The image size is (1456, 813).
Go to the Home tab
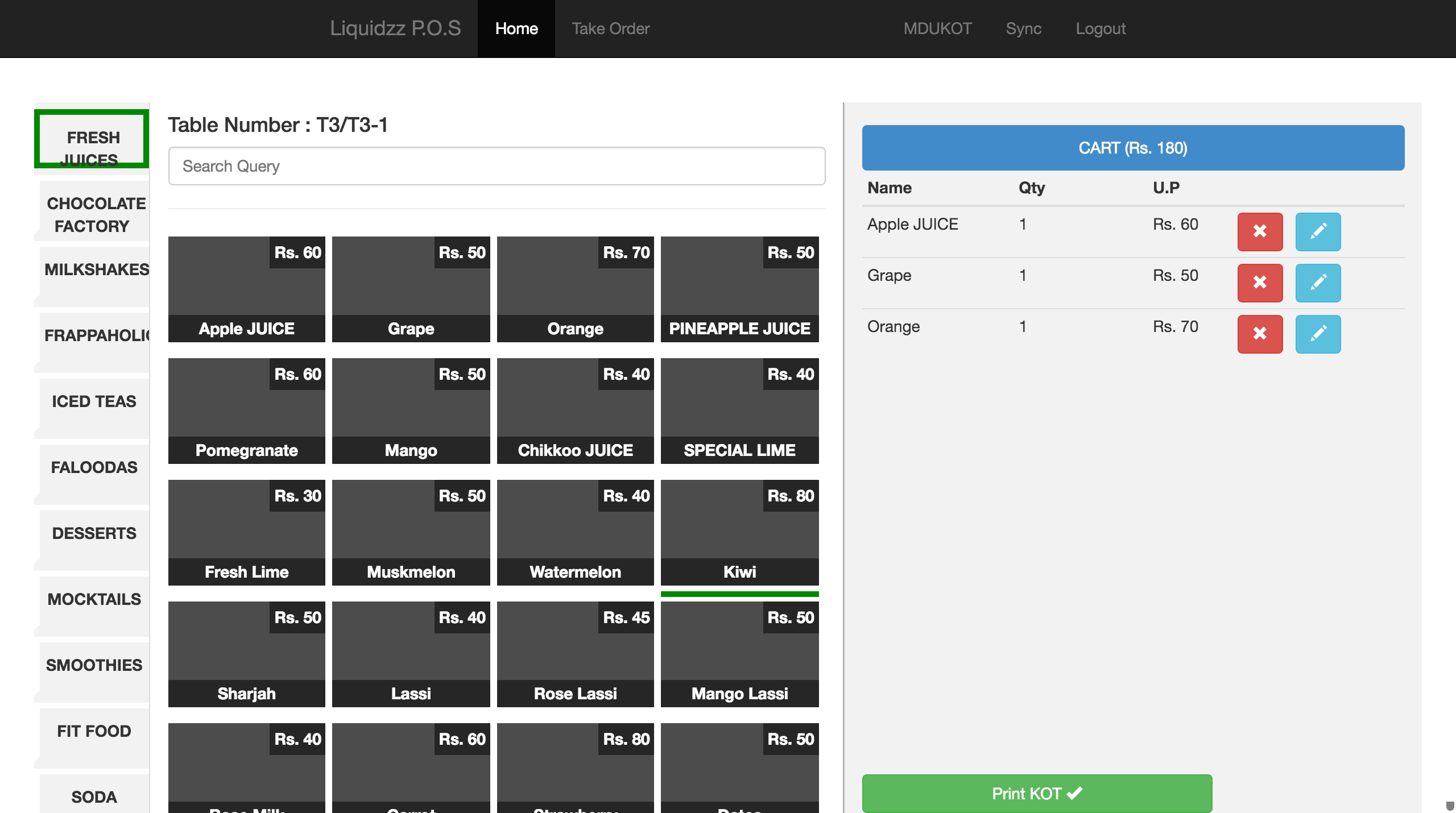click(516, 28)
